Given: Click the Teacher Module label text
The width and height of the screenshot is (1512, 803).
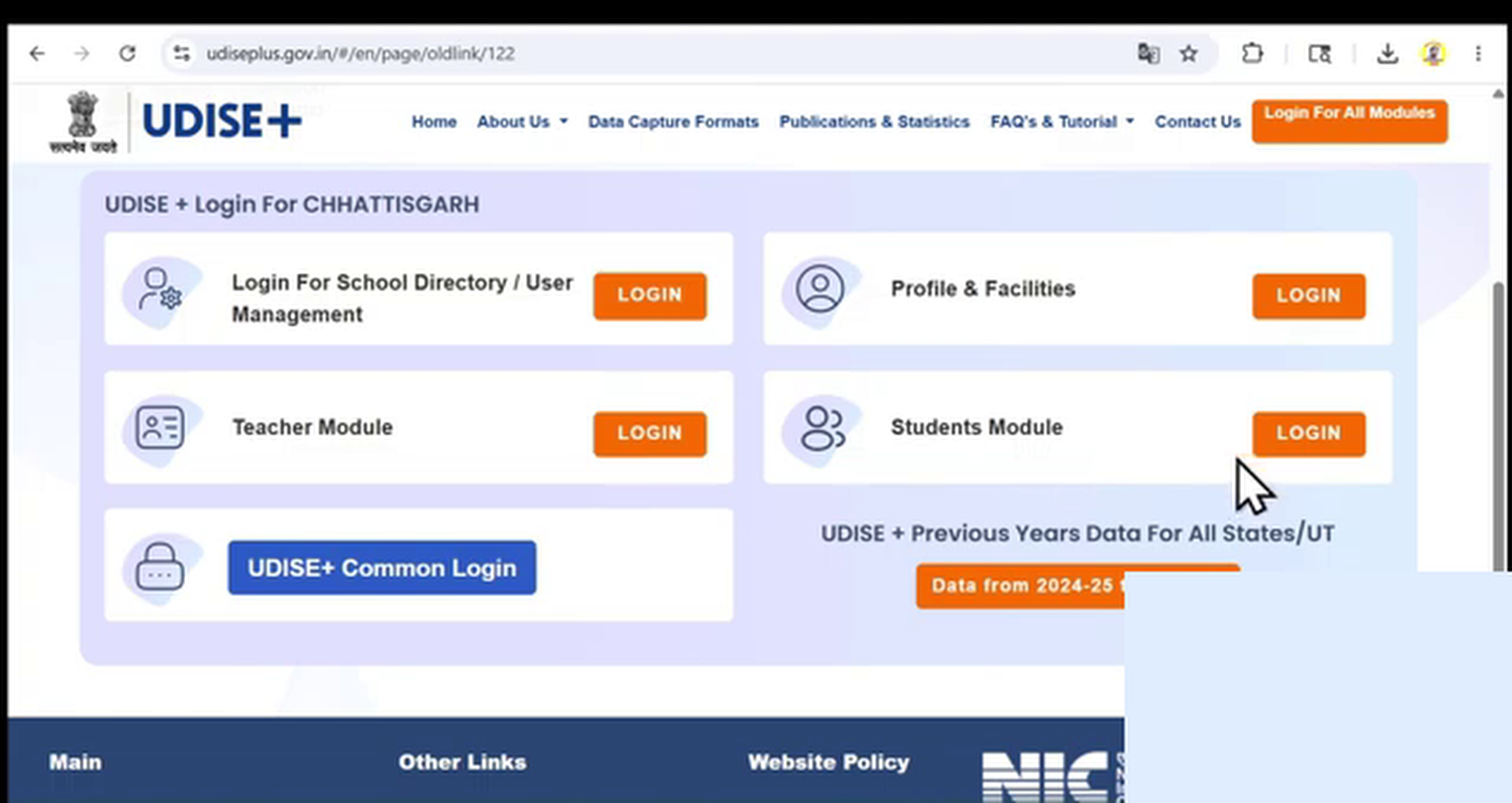Looking at the screenshot, I should pos(313,427).
